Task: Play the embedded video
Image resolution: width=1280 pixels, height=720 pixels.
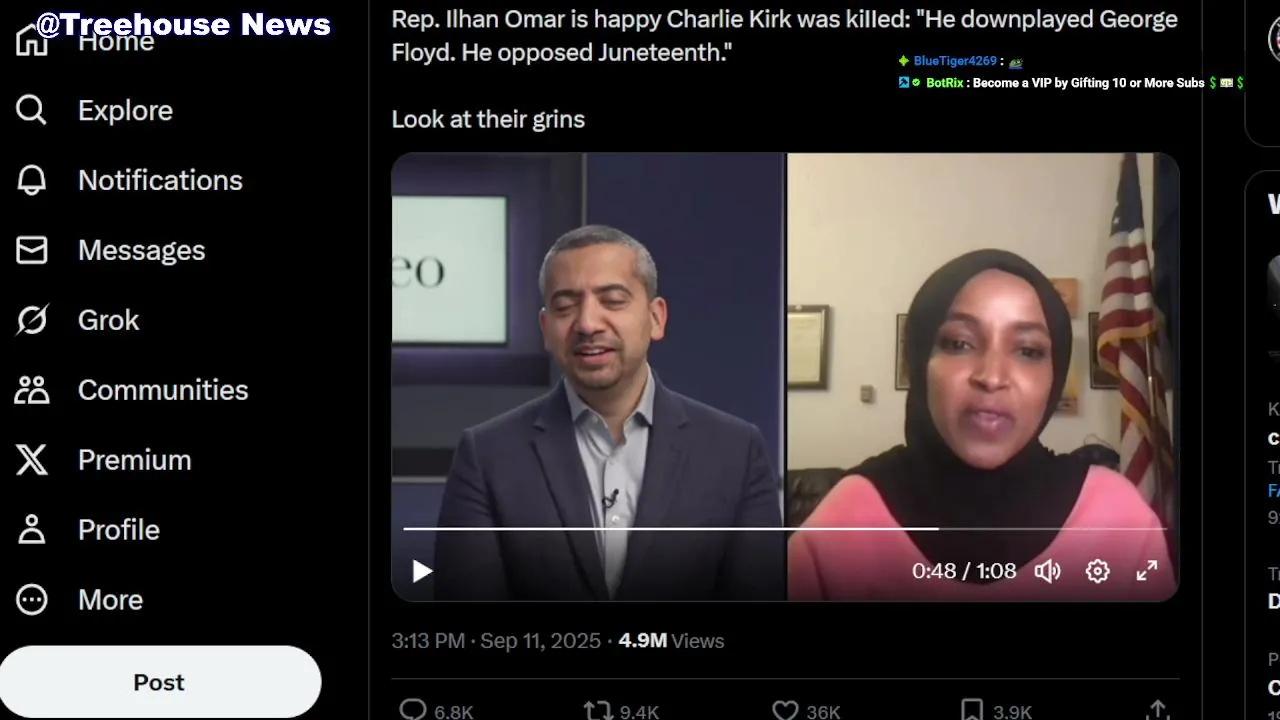Action: point(422,571)
